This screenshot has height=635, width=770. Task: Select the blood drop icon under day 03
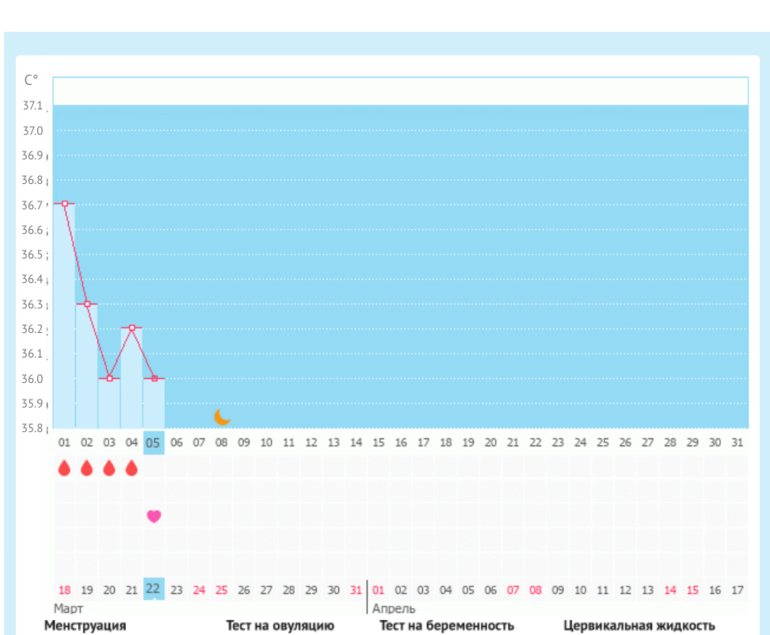tap(109, 468)
